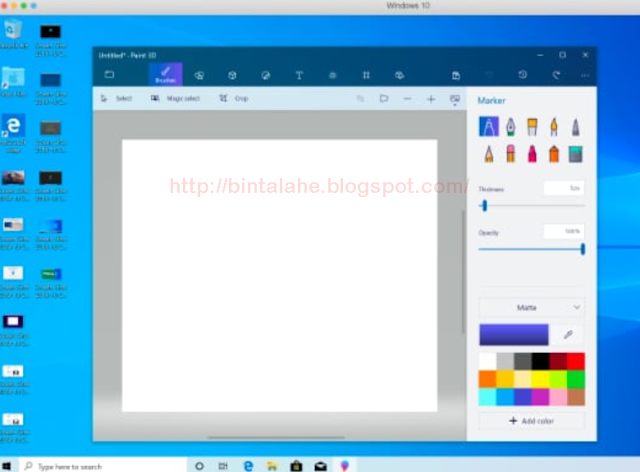Open File Explorer from the taskbar

click(272, 466)
